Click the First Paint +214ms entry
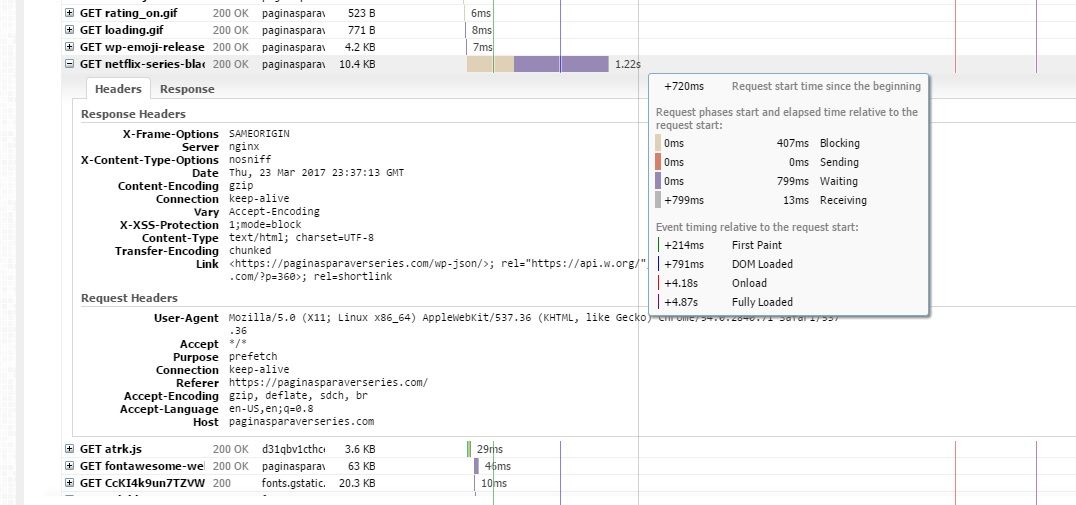Image resolution: width=1076 pixels, height=505 pixels. (720, 245)
